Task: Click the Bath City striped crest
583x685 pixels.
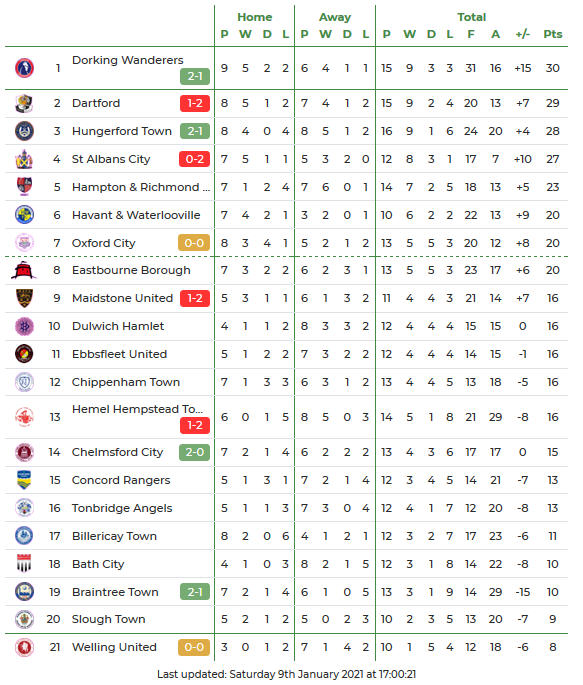Action: [24, 564]
